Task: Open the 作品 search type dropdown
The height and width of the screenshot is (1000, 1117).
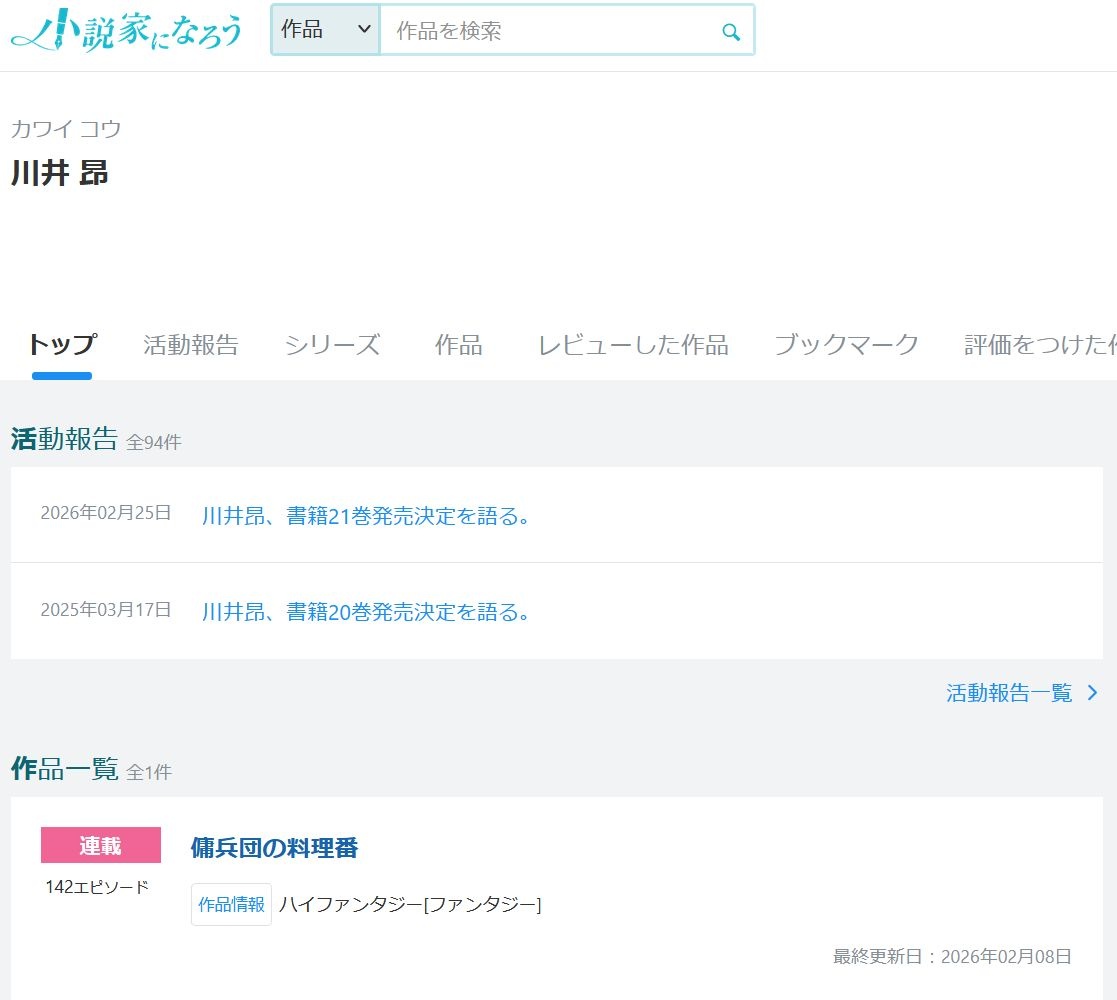Action: [x=326, y=30]
